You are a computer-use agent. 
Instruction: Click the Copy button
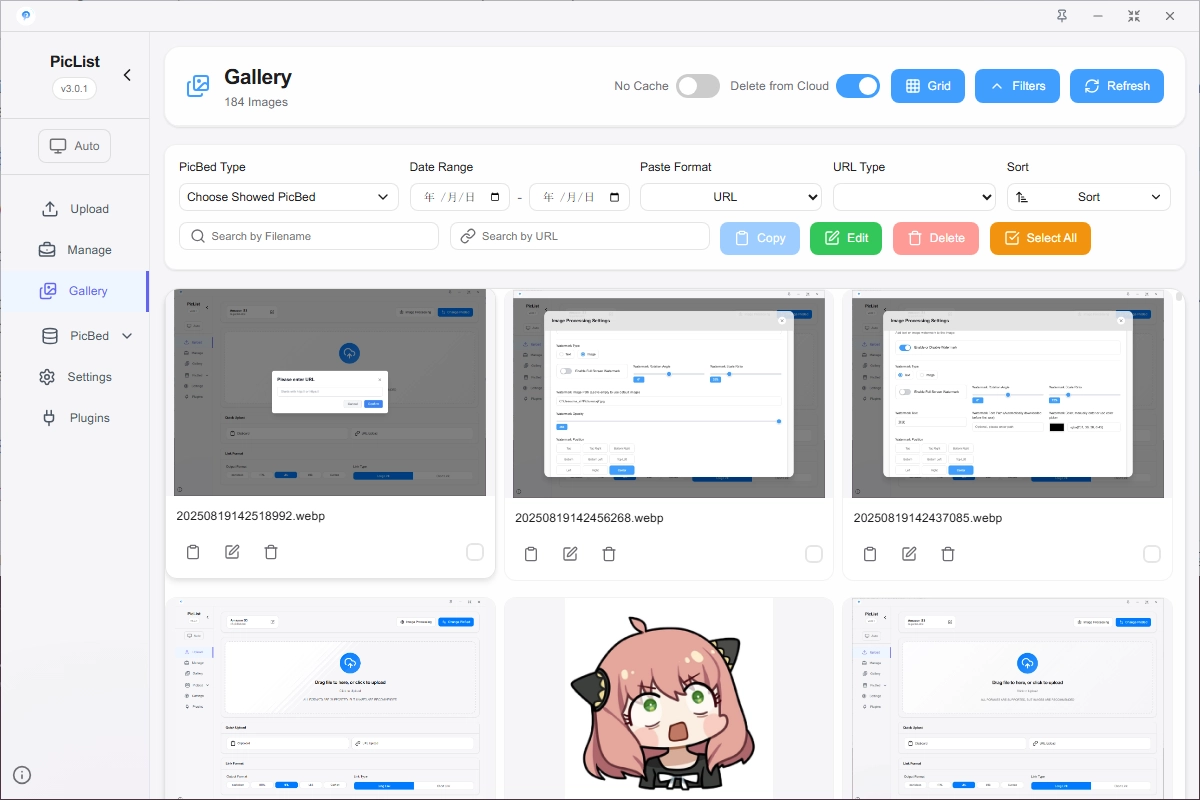760,238
